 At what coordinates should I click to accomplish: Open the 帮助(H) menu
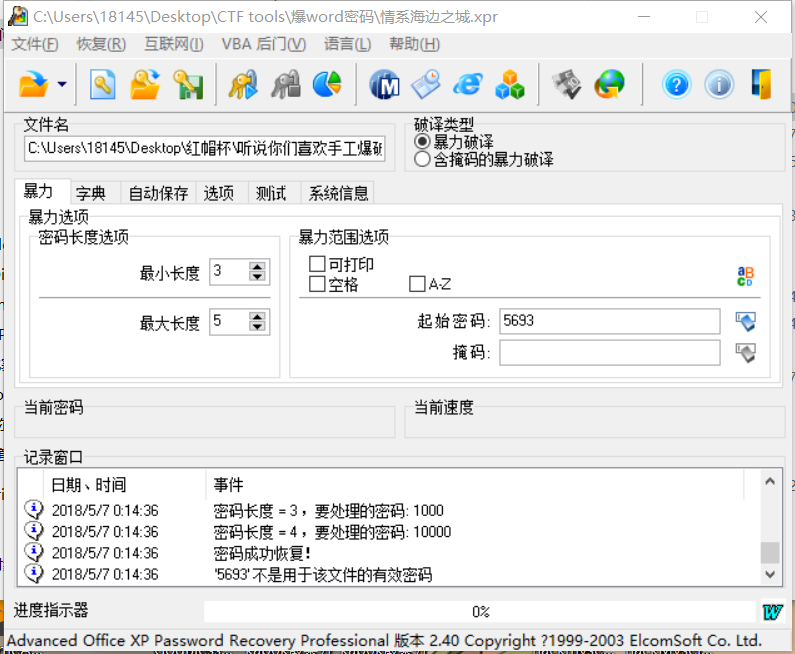point(414,44)
